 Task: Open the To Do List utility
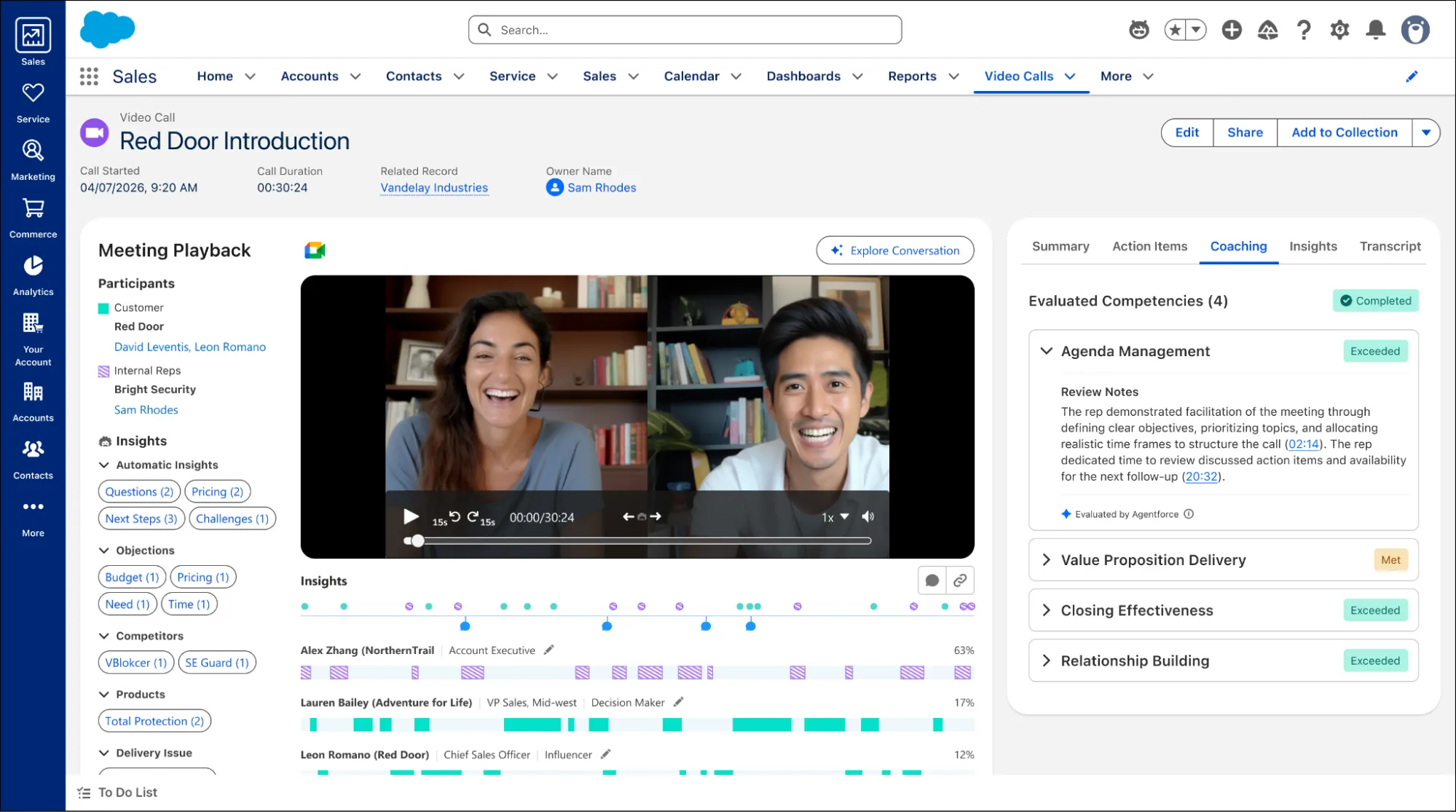[x=118, y=792]
